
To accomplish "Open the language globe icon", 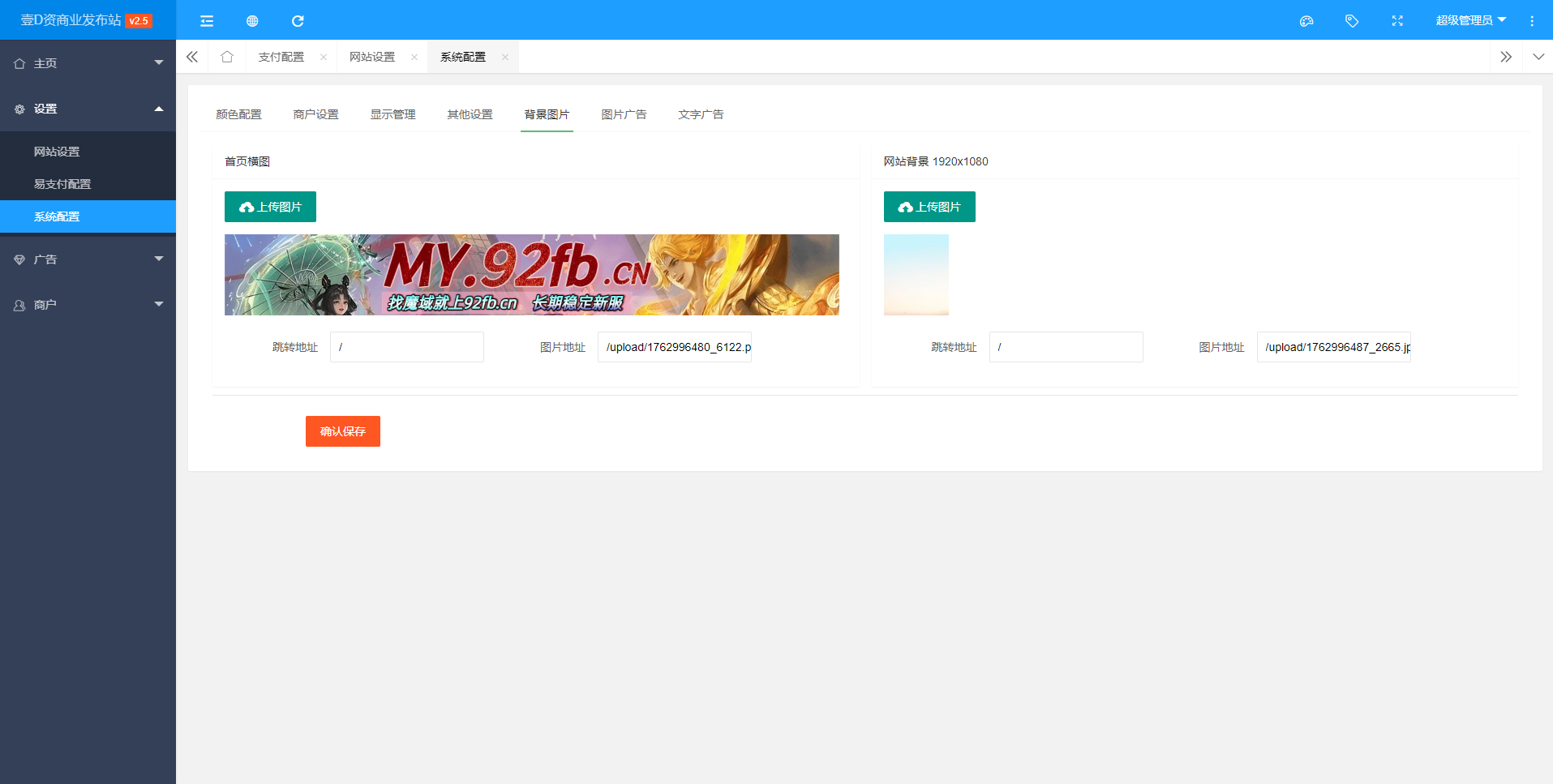I will [x=252, y=20].
